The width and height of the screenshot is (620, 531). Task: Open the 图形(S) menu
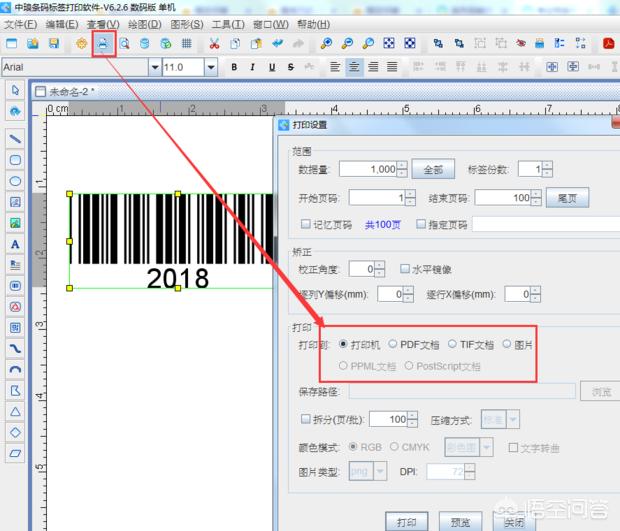pyautogui.click(x=187, y=25)
